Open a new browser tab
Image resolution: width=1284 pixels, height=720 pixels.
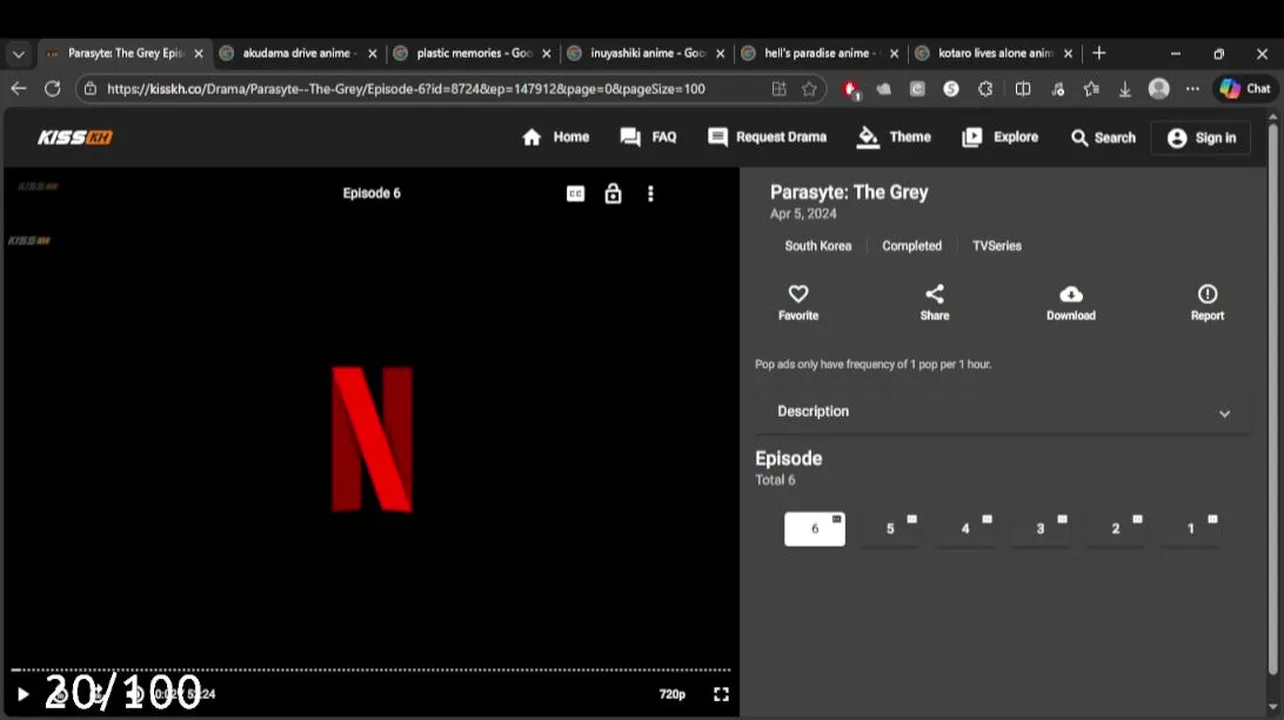(1099, 53)
